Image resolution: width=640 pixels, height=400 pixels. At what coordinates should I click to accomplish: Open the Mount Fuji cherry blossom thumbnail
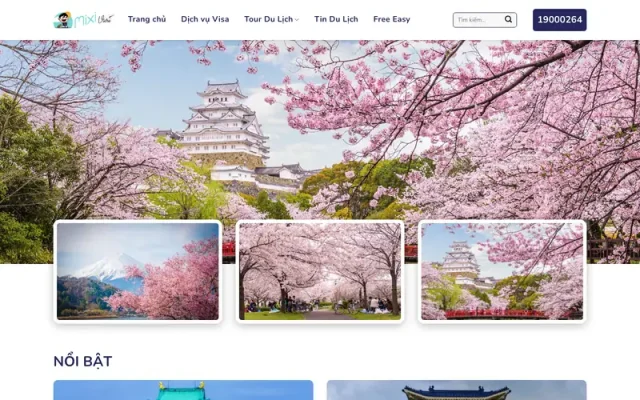click(x=138, y=271)
